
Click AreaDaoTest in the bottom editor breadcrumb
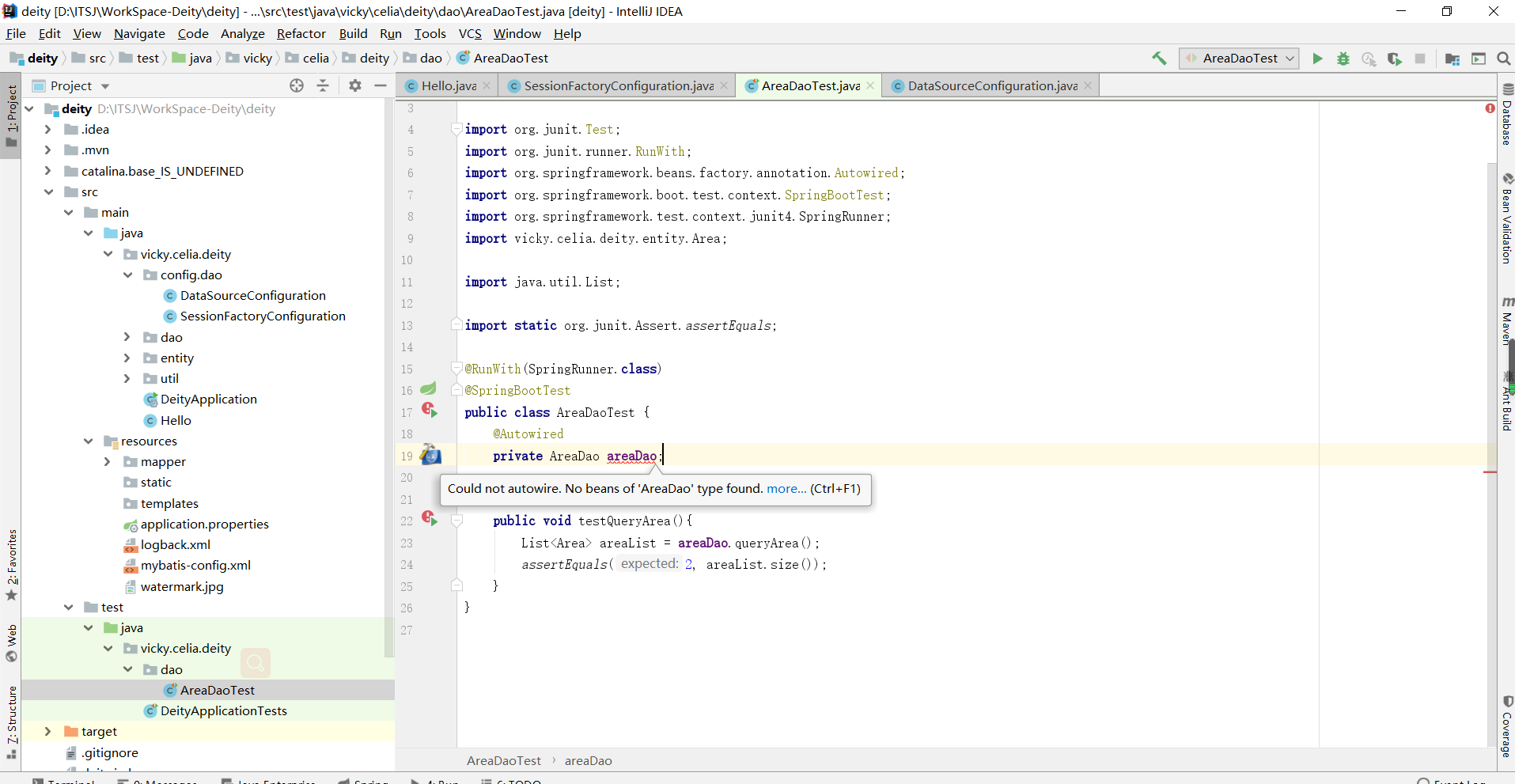[504, 760]
